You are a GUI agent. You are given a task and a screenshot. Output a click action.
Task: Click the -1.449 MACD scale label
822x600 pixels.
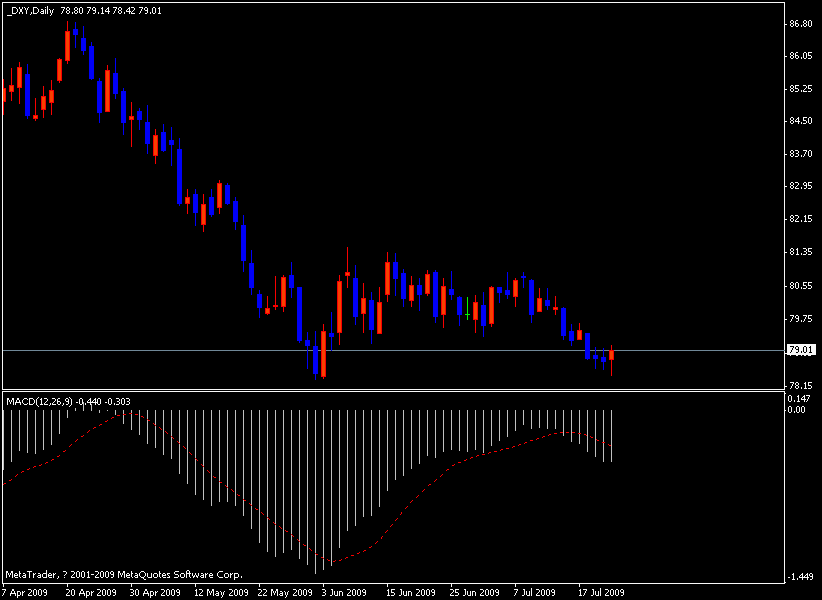point(800,577)
